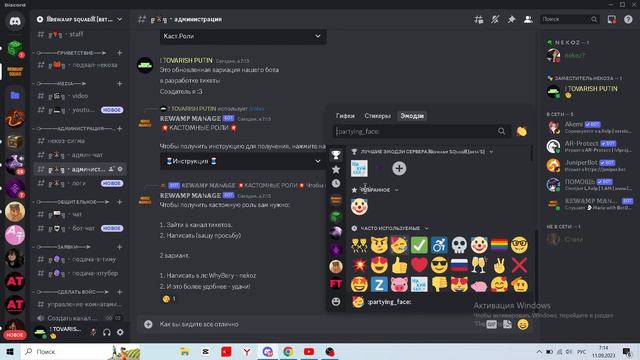This screenshot has width=640, height=360.
Task: Open the логи channel
Action: coord(80,183)
